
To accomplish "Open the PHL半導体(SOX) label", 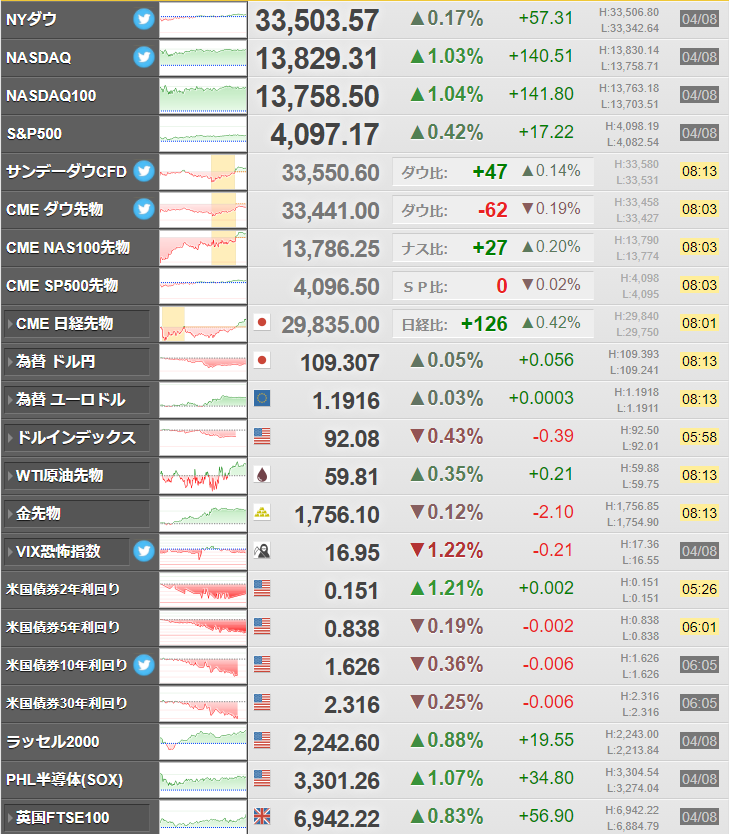I will (x=64, y=780).
